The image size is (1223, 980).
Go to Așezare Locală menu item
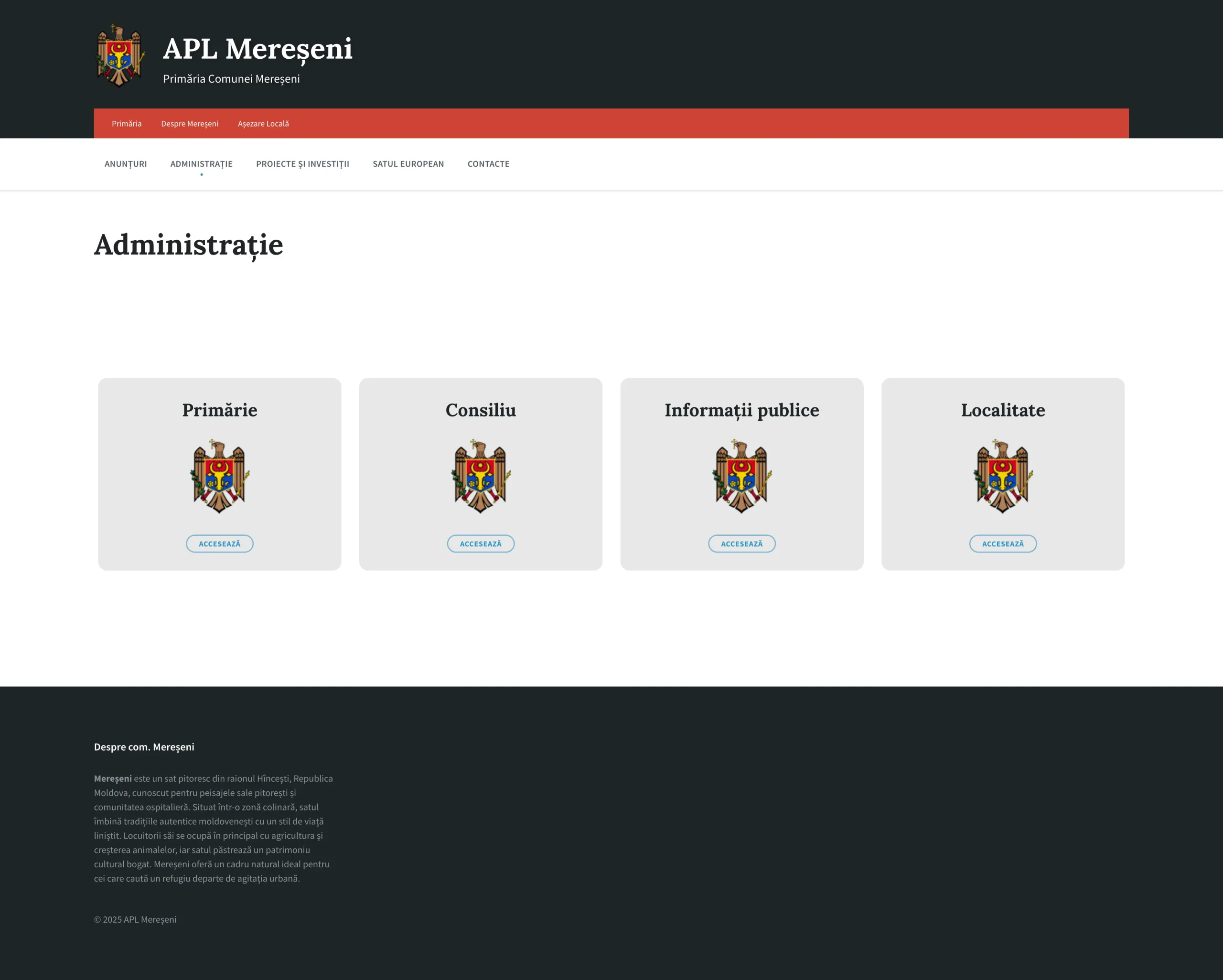pyautogui.click(x=263, y=124)
